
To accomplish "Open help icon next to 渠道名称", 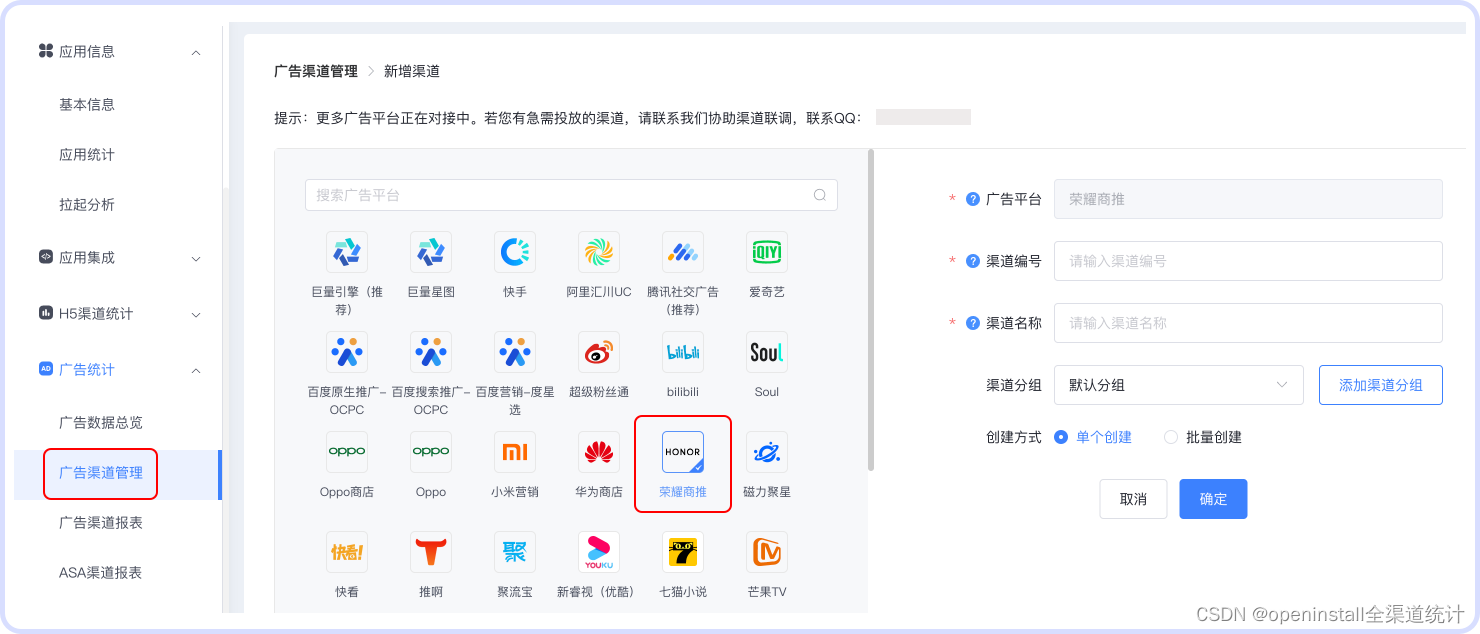I will pos(972,323).
